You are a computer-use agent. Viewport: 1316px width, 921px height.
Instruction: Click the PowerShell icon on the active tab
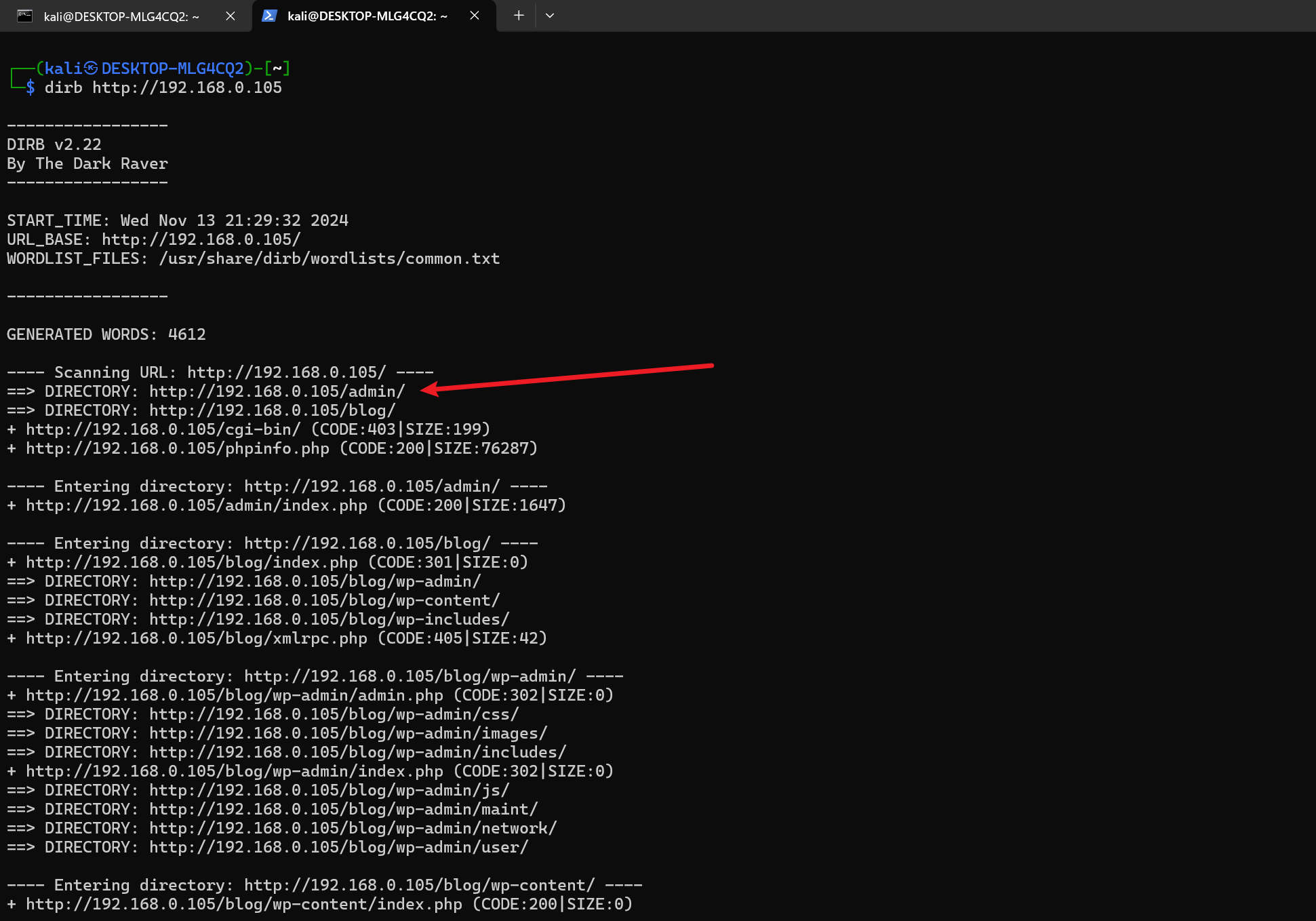[x=269, y=16]
